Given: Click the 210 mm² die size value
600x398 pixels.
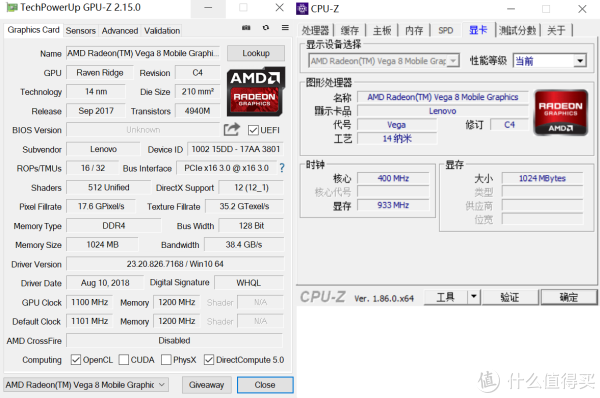Looking at the screenshot, I should [197, 91].
